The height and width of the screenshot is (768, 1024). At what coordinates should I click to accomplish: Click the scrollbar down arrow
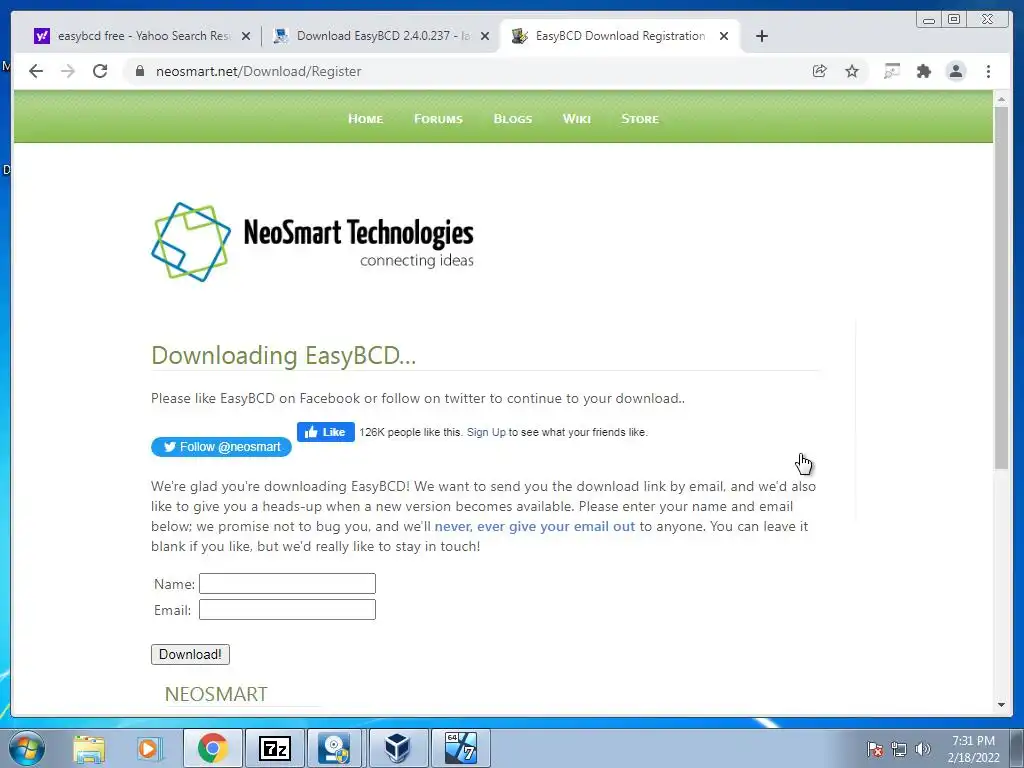point(1001,705)
